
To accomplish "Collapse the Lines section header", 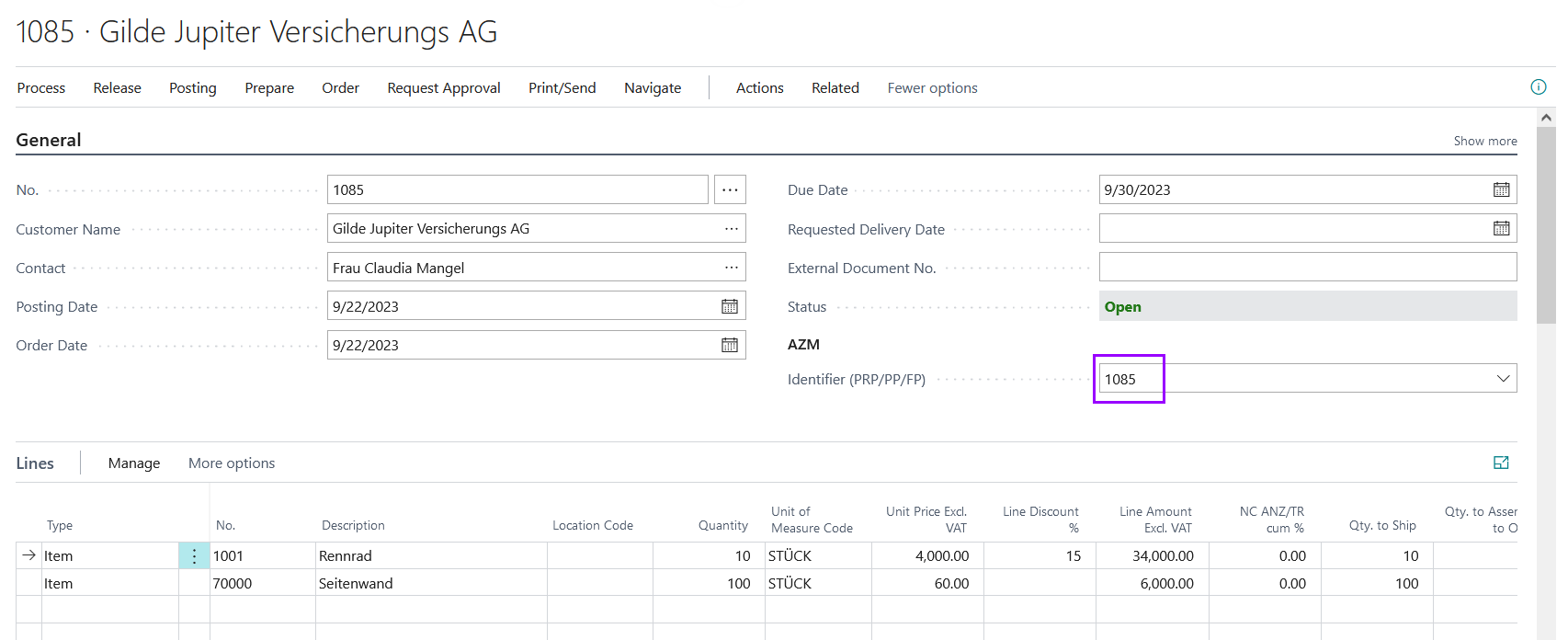I will pyautogui.click(x=35, y=463).
